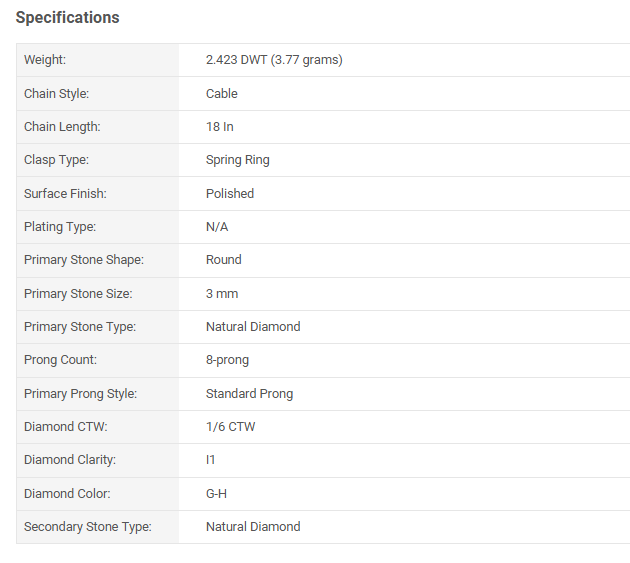Screen dimensions: 630x563
Task: Click the G-H diamond color value
Action: tap(217, 493)
